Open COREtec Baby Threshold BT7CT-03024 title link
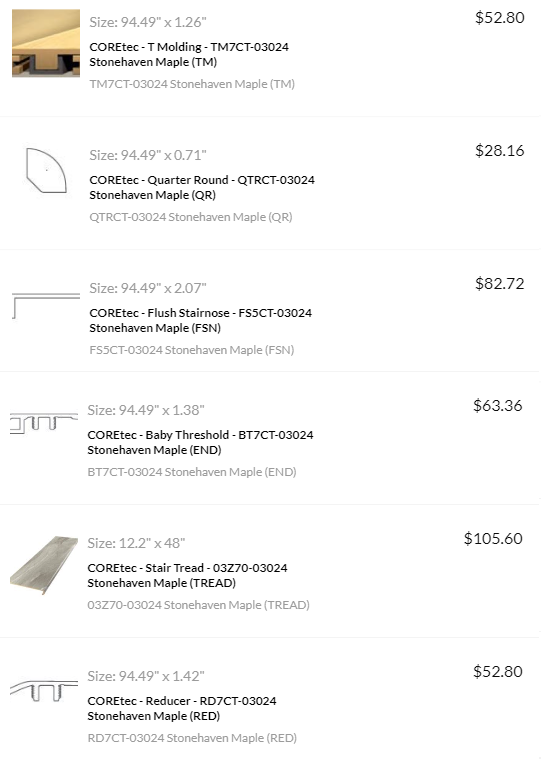 pyautogui.click(x=200, y=442)
